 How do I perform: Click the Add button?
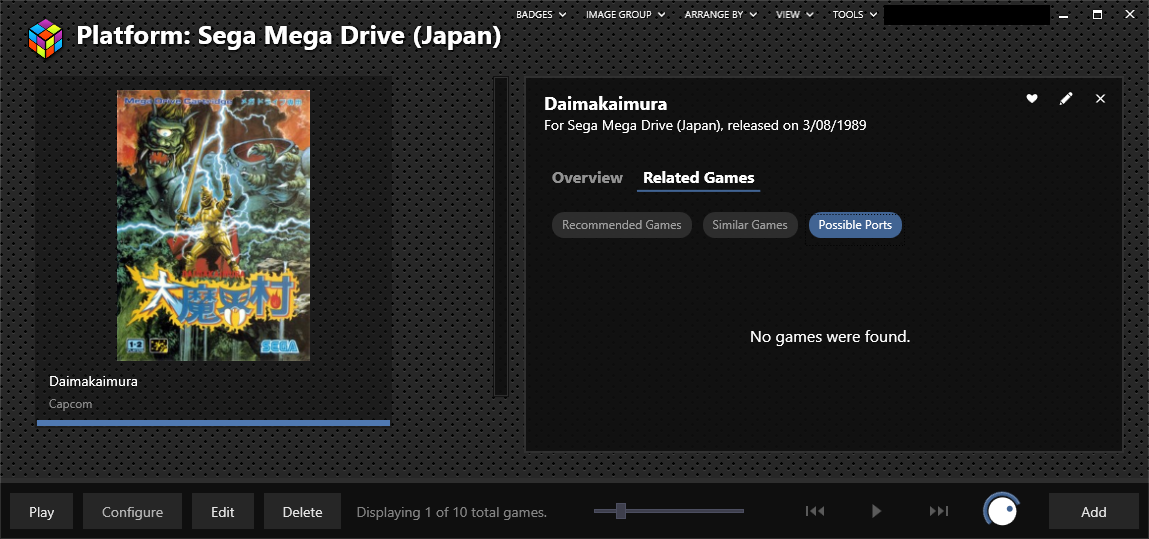coord(1093,511)
